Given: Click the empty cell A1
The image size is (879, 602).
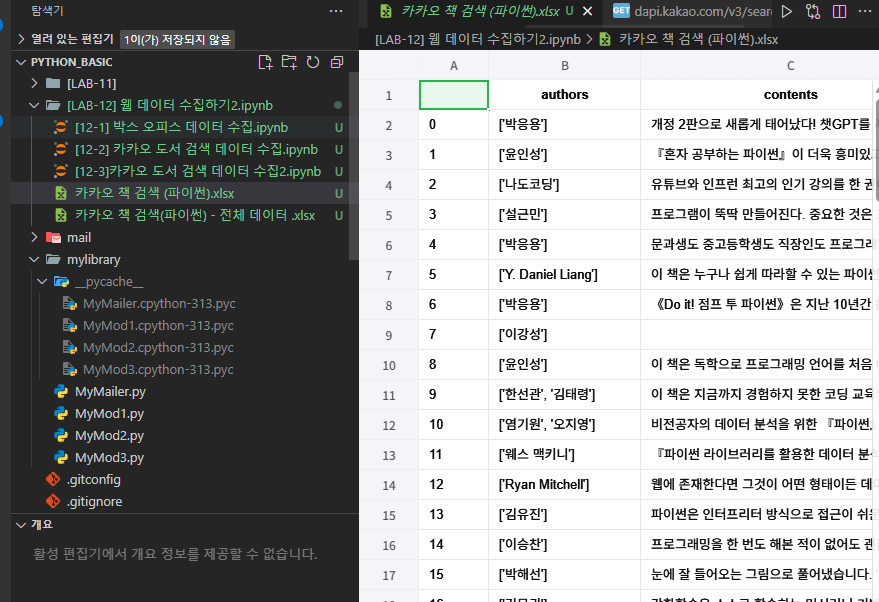Looking at the screenshot, I should click(x=454, y=95).
